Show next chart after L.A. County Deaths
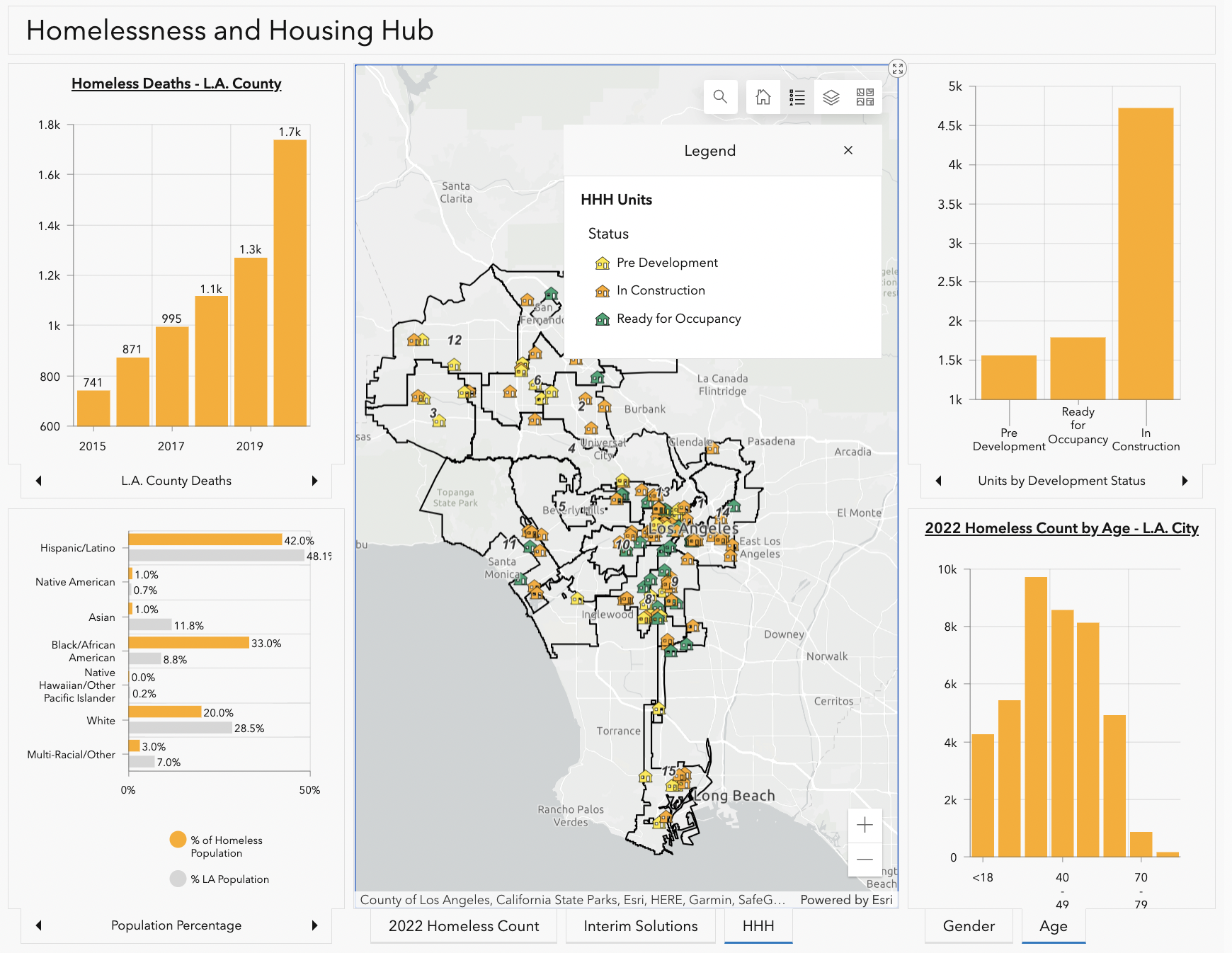 point(316,480)
